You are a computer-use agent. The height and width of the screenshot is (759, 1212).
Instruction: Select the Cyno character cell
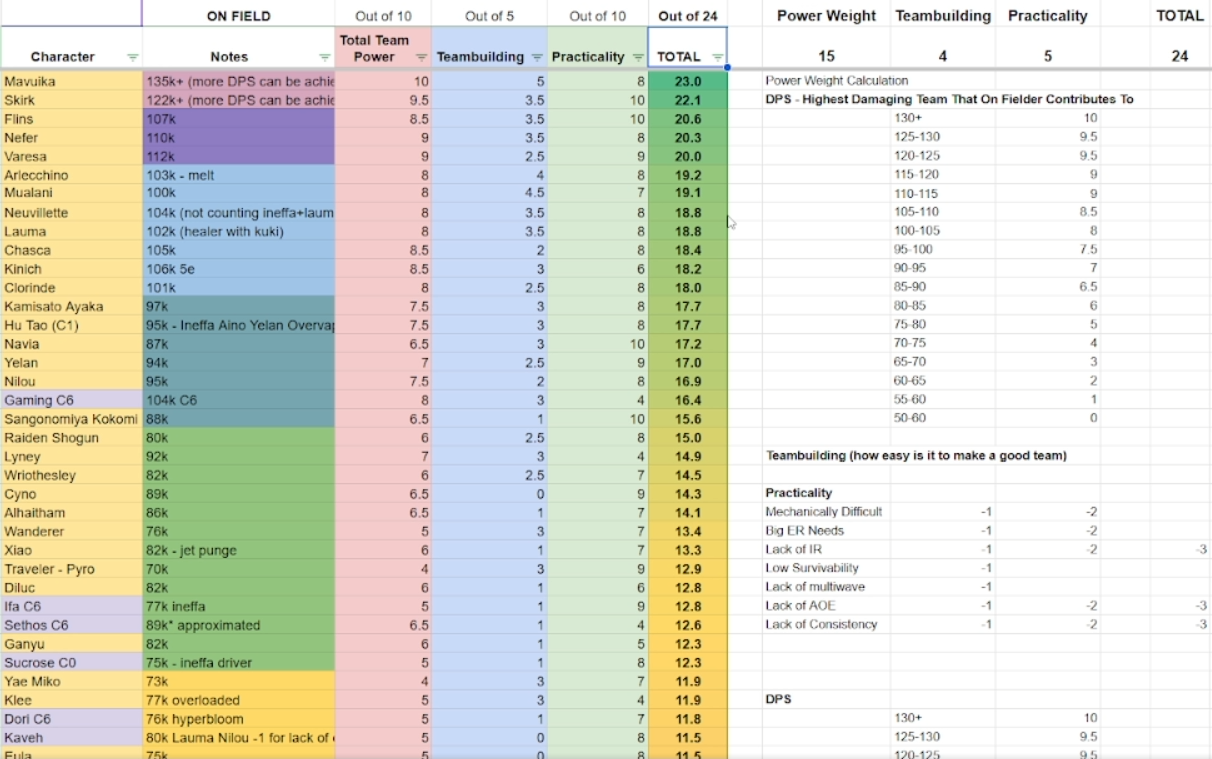coord(71,494)
